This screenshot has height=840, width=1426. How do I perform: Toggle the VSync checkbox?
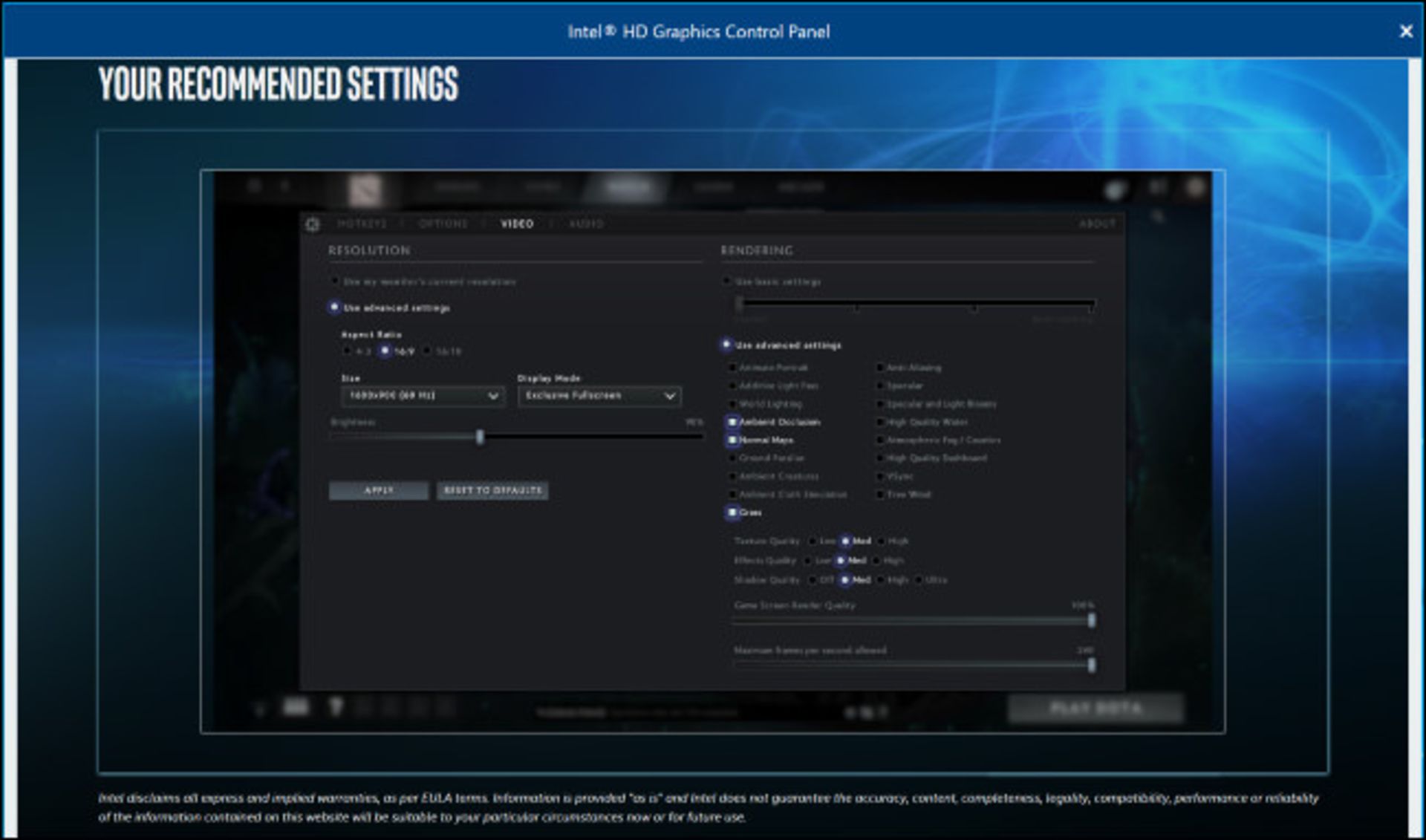pos(880,476)
